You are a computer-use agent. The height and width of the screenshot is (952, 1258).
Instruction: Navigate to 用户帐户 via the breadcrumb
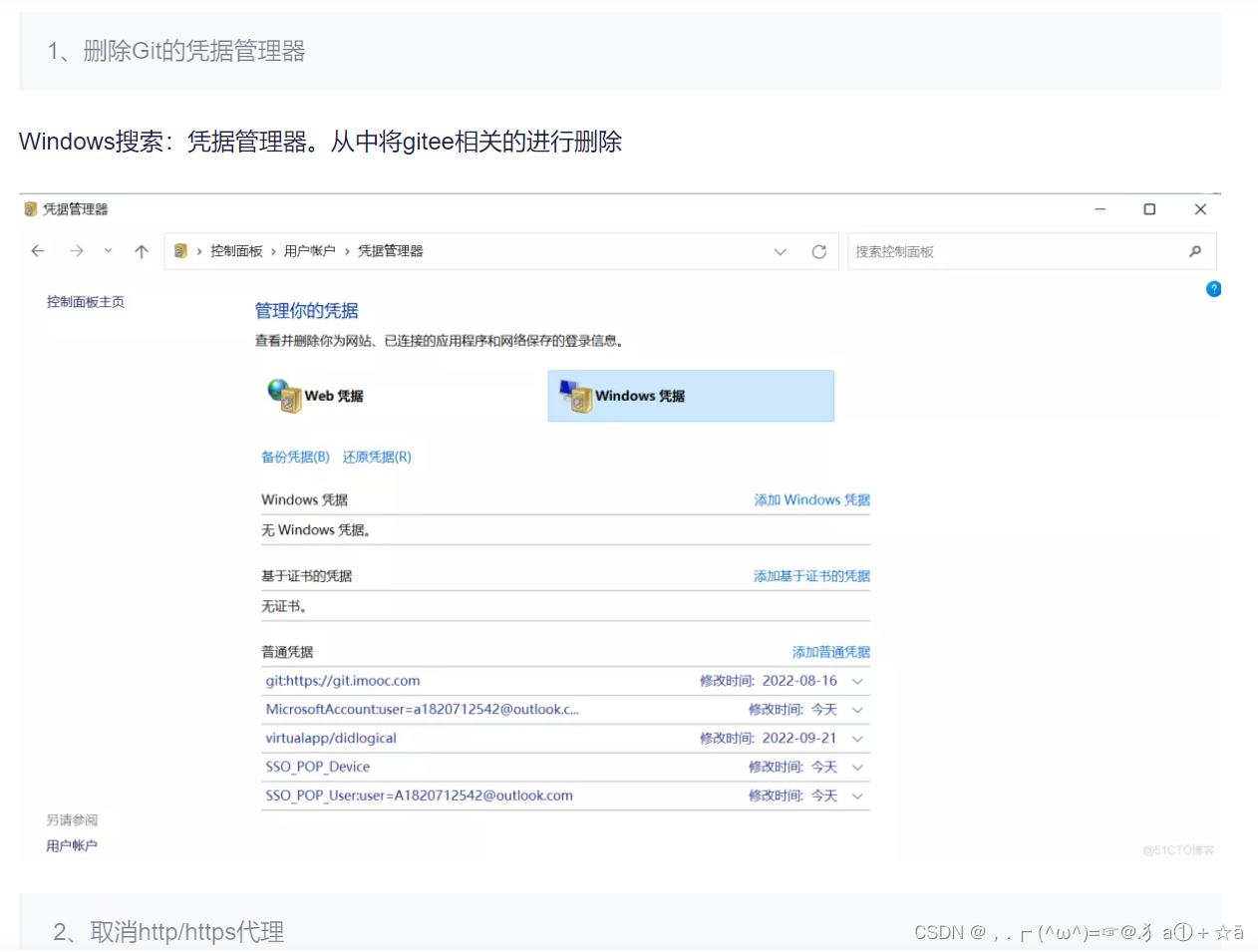point(302,251)
